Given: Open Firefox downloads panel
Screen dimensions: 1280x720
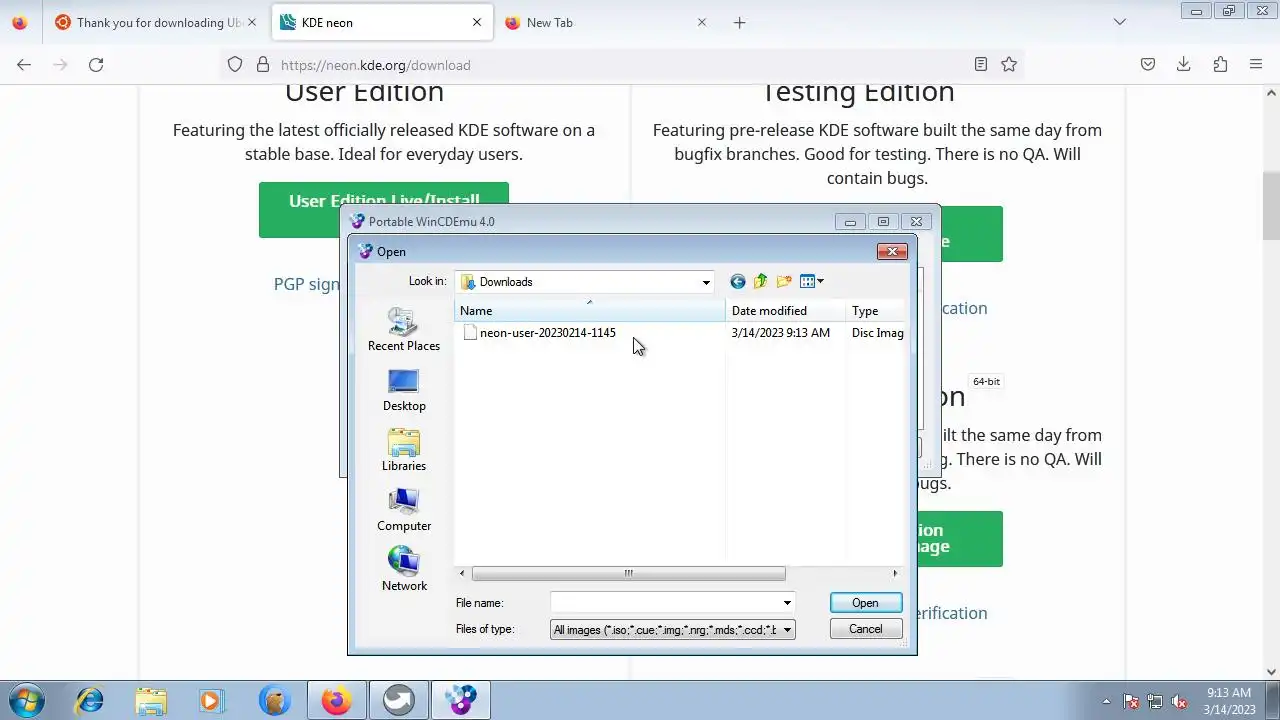Looking at the screenshot, I should coord(1184,65).
